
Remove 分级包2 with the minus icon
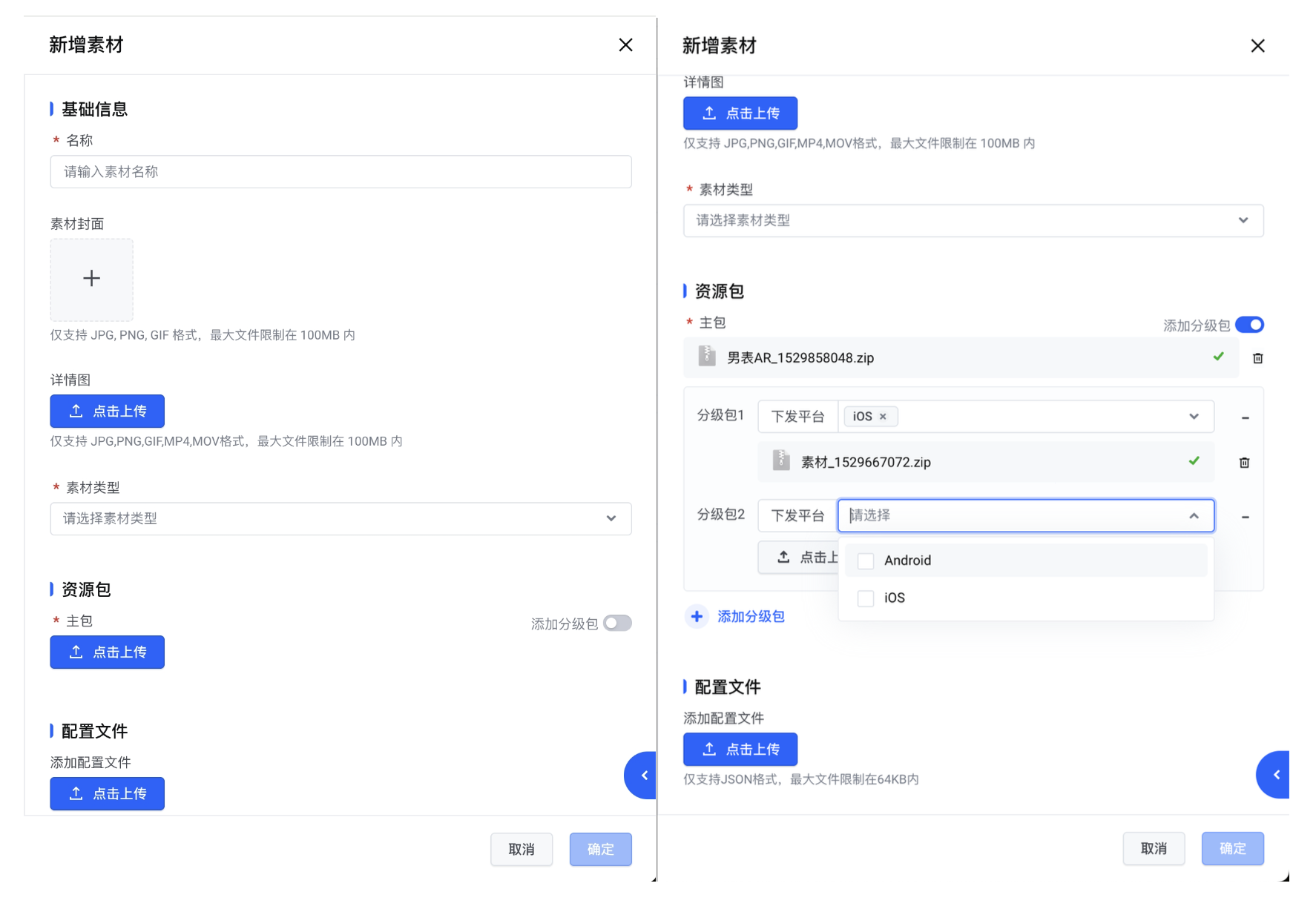pos(1245,517)
